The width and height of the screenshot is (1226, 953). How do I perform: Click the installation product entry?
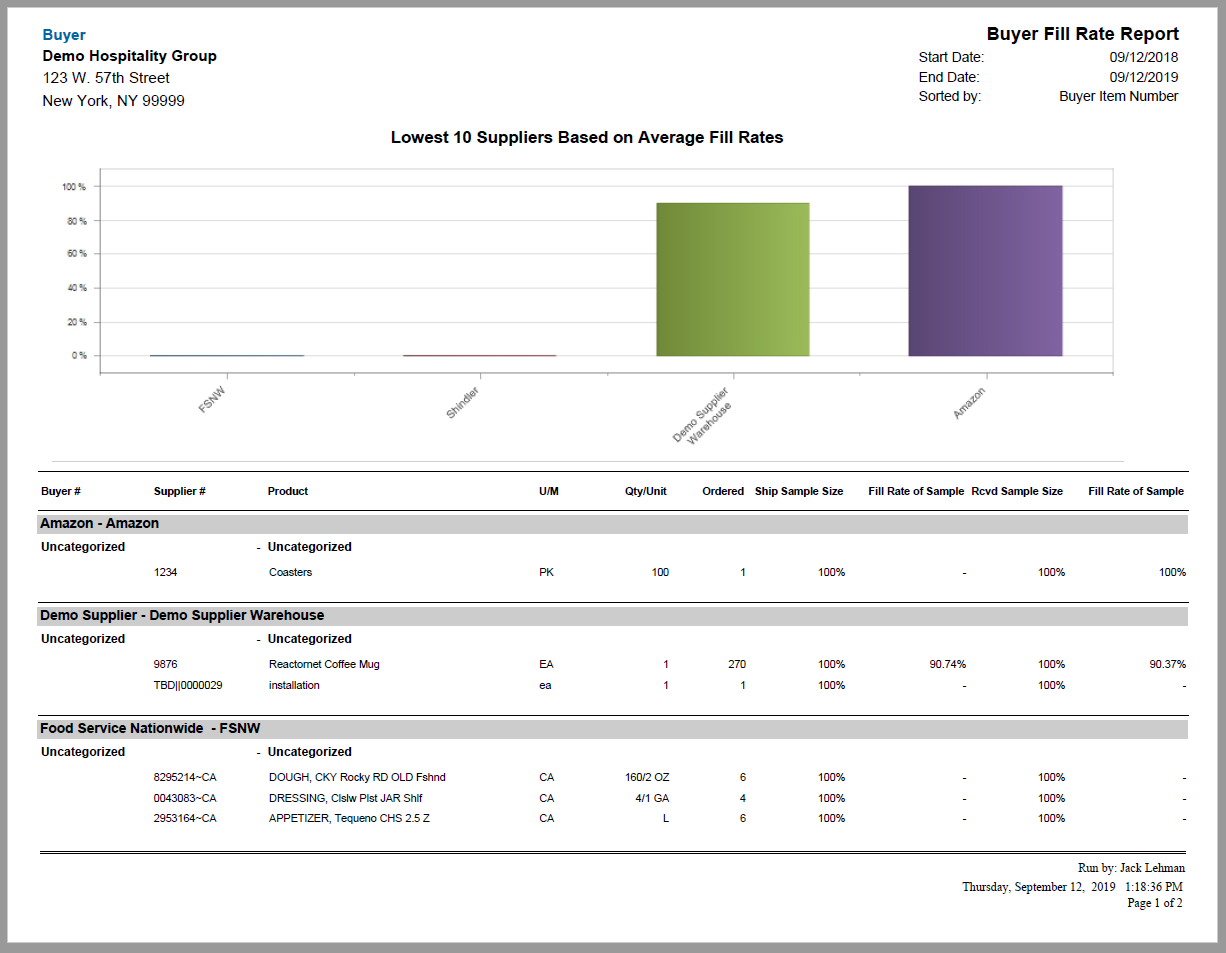pyautogui.click(x=293, y=685)
